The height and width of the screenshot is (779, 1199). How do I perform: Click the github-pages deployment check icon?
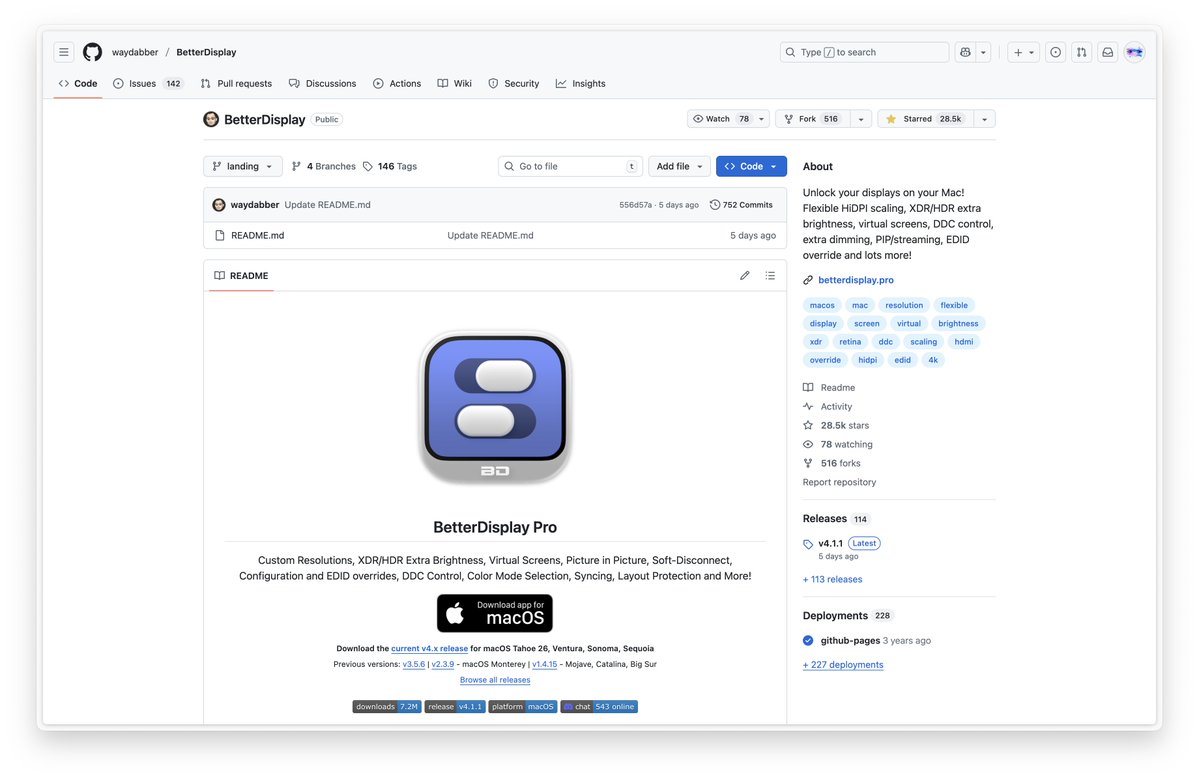pos(808,641)
